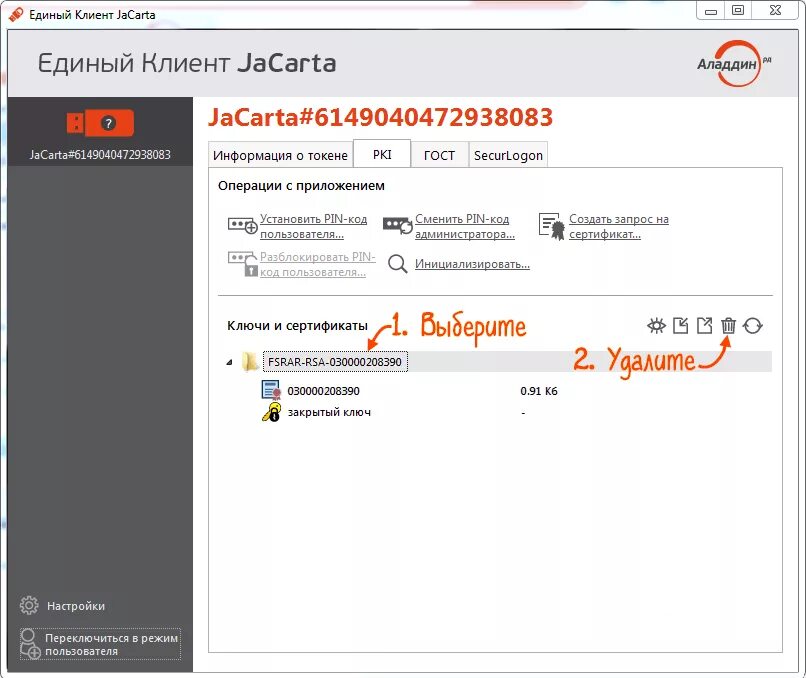
Task: Click JaCarta#6149040472938083 label in sidebar
Action: pyautogui.click(x=100, y=154)
